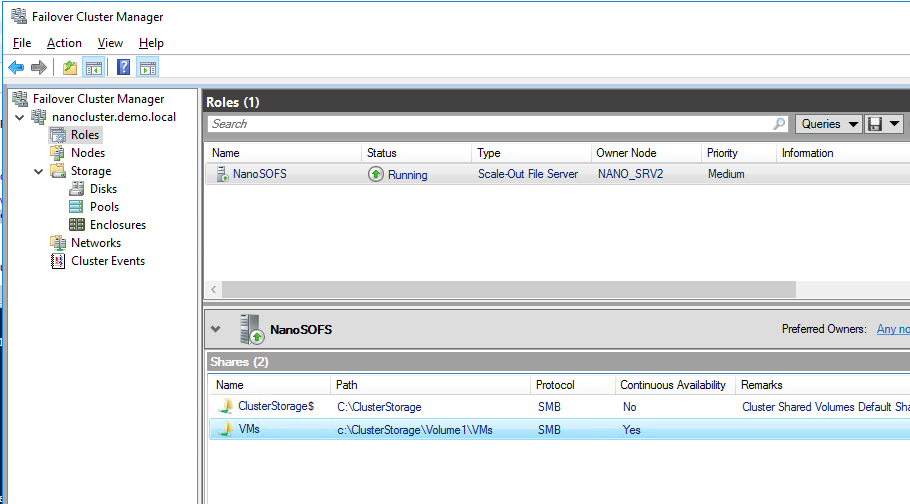Click the Pools tree icon

(76, 207)
